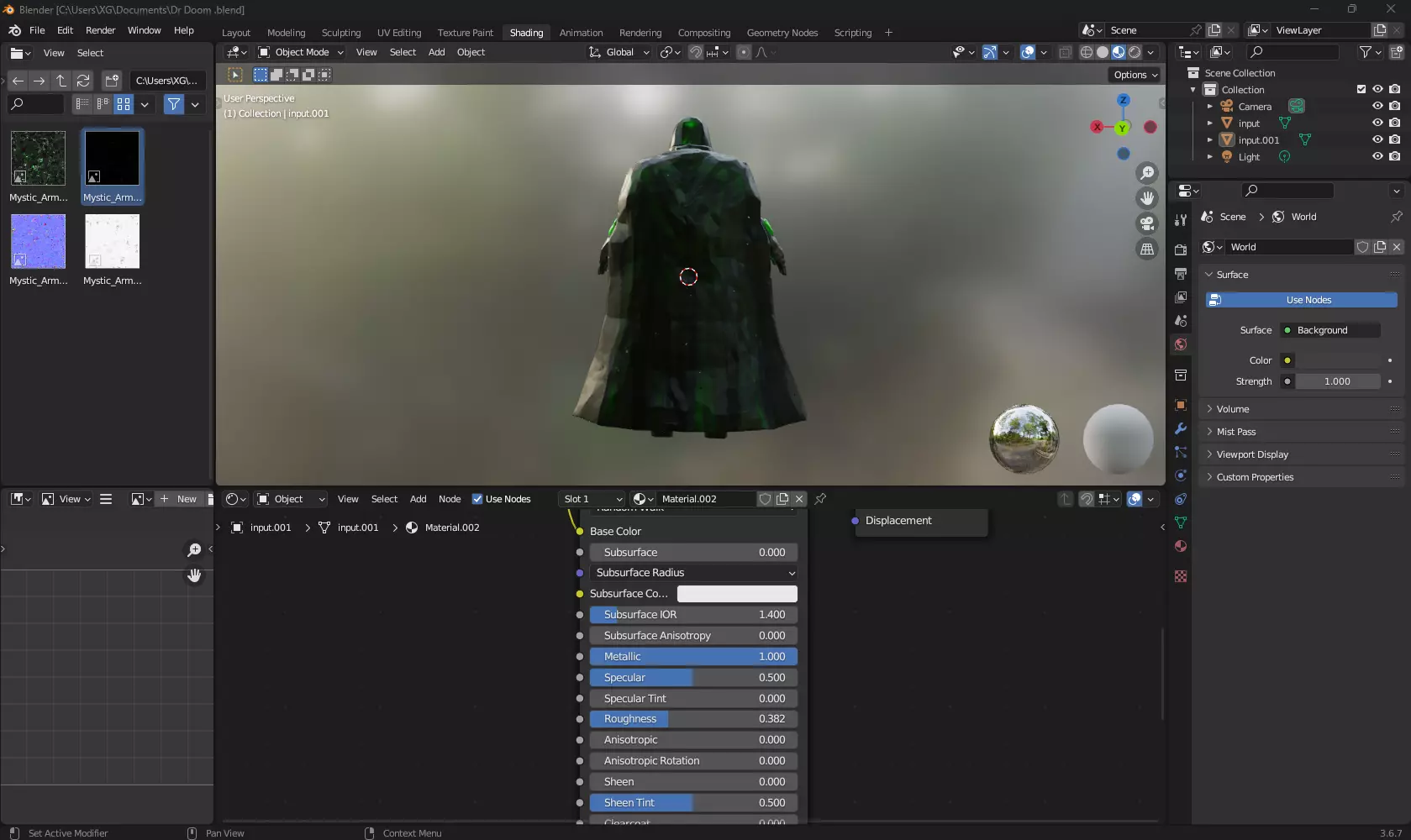Click the Options button in viewport
Viewport: 1411px width, 840px height.
pyautogui.click(x=1135, y=75)
